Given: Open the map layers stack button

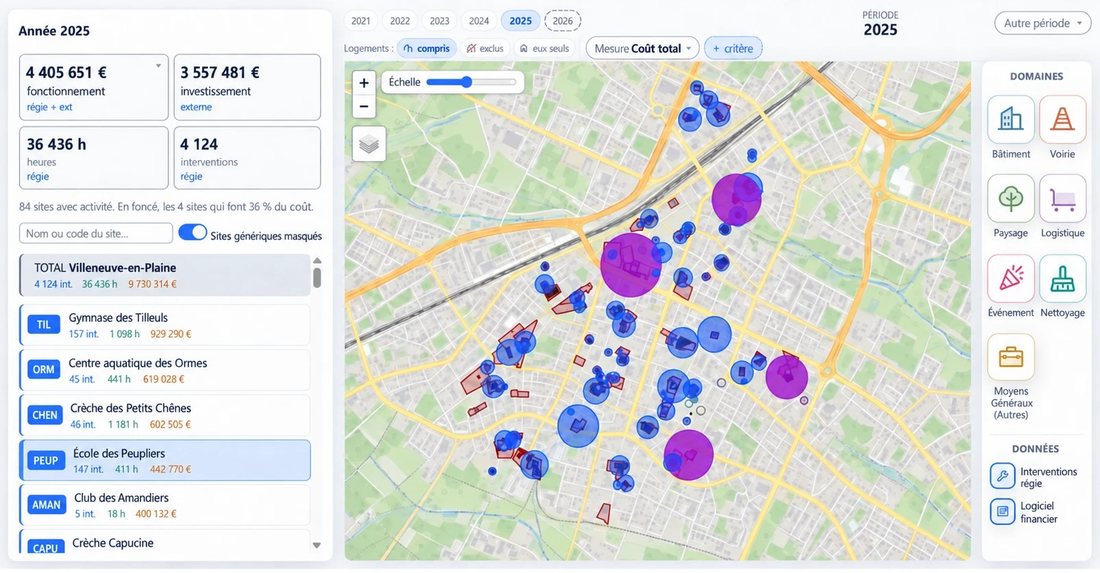Looking at the screenshot, I should [x=369, y=144].
